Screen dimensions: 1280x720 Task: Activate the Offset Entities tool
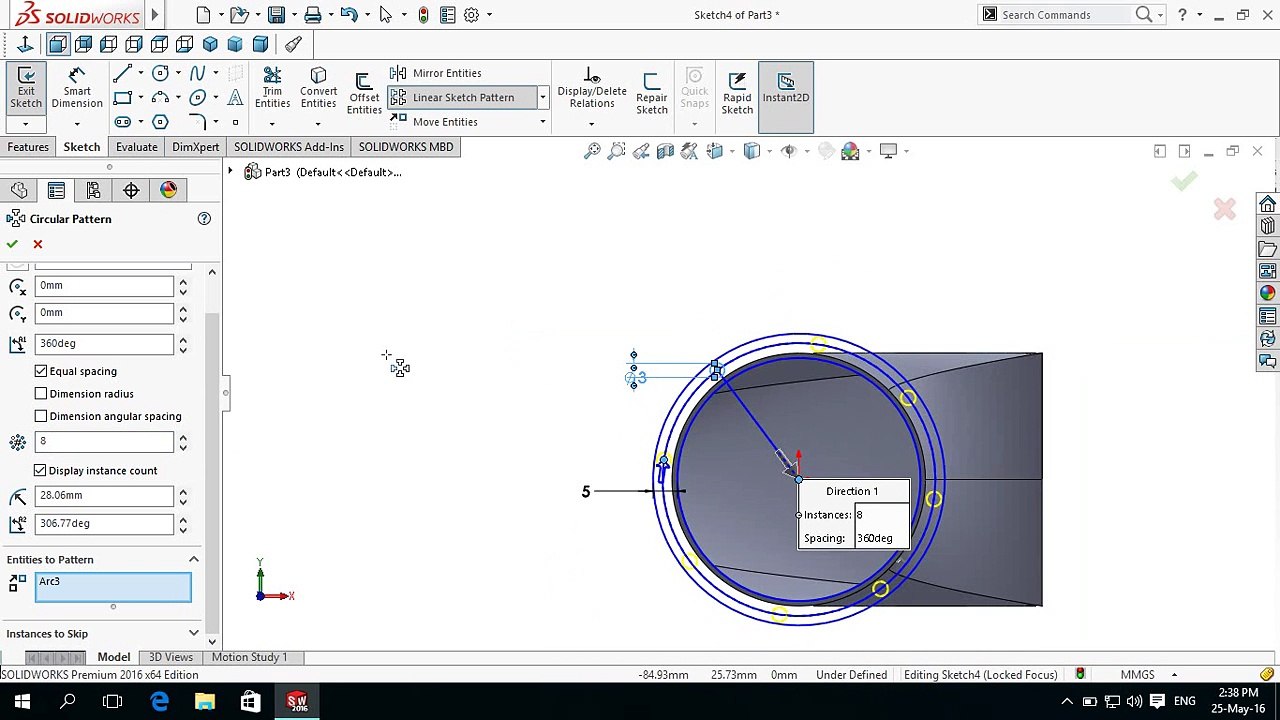tap(364, 95)
